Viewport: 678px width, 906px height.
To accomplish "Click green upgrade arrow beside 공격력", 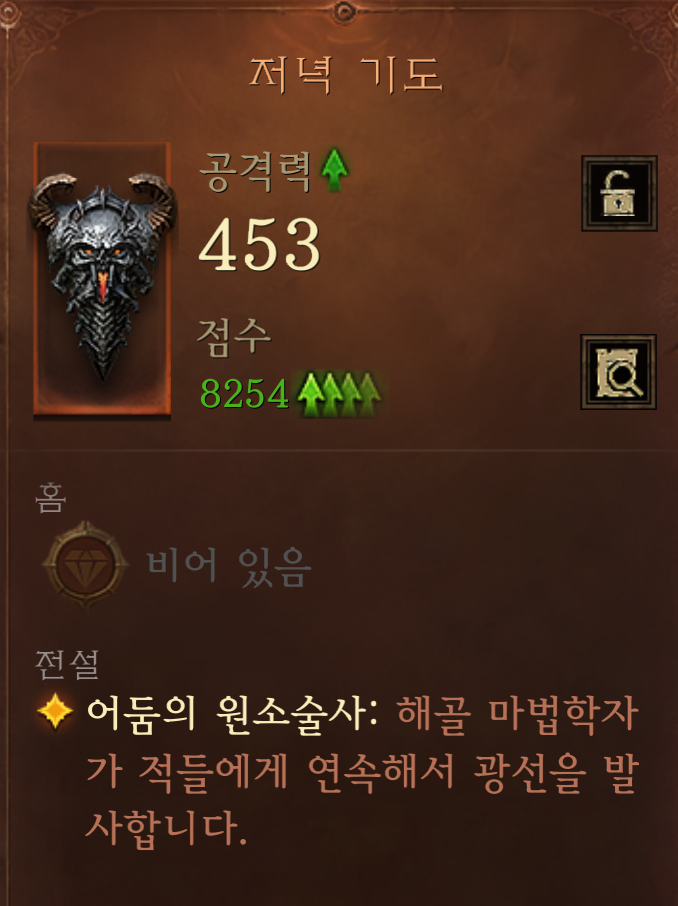I will (x=334, y=170).
